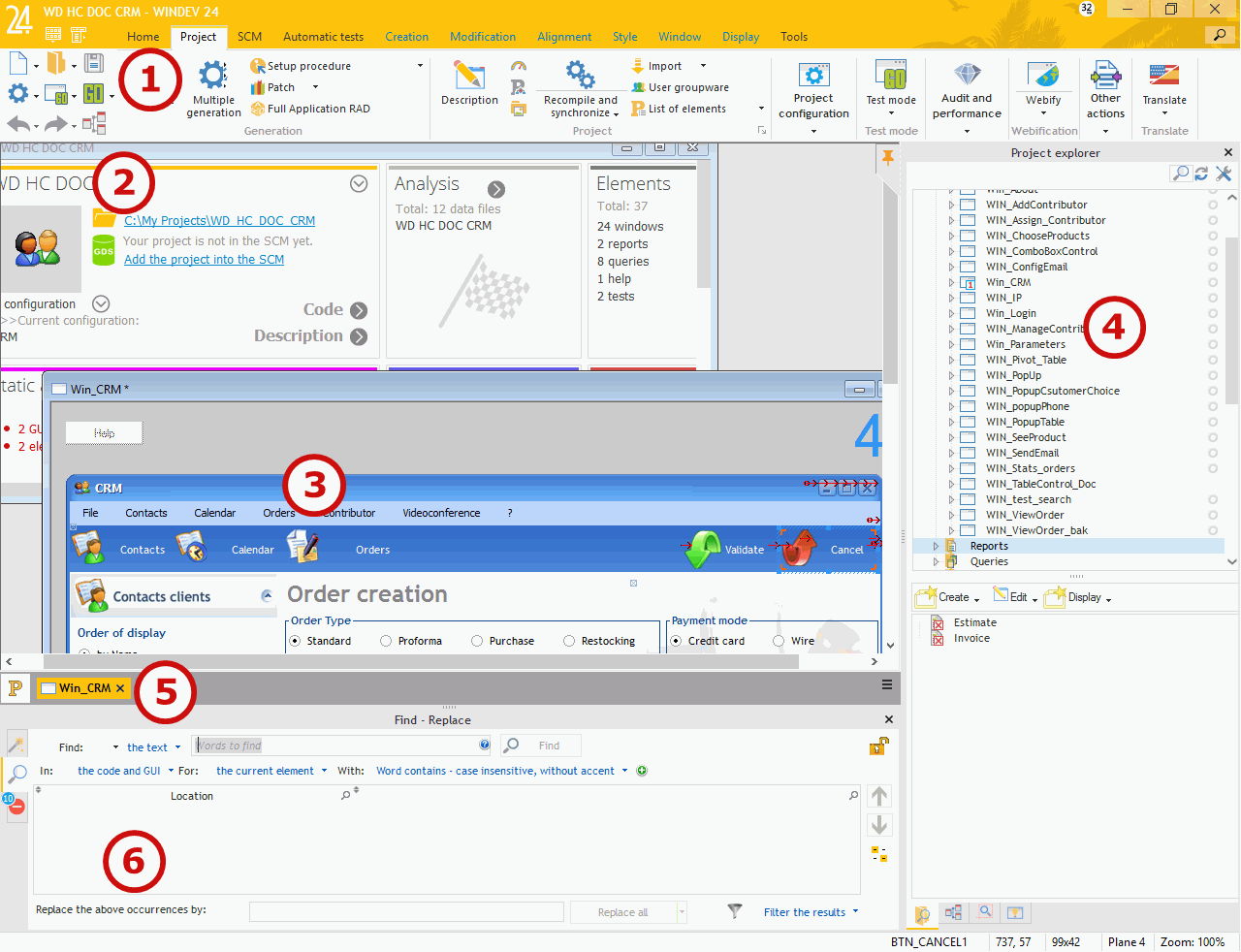The image size is (1241, 952).
Task: Select the Restocking radio button
Action: pyautogui.click(x=569, y=641)
